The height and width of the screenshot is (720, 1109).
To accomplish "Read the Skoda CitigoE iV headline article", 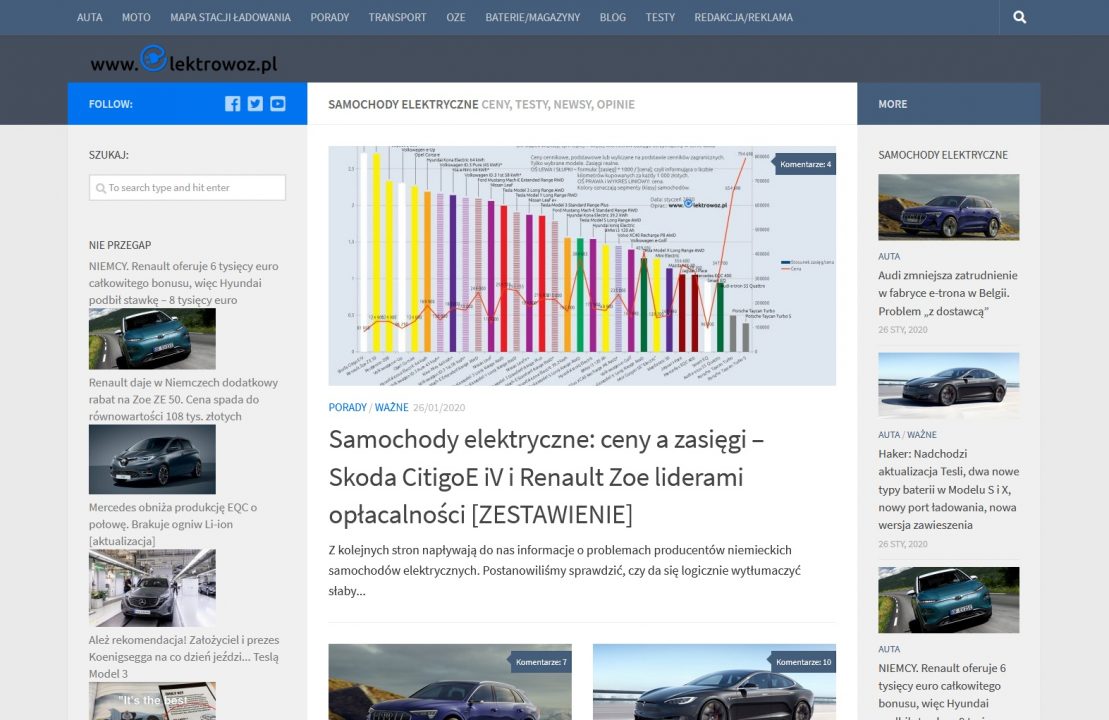I will click(x=546, y=477).
